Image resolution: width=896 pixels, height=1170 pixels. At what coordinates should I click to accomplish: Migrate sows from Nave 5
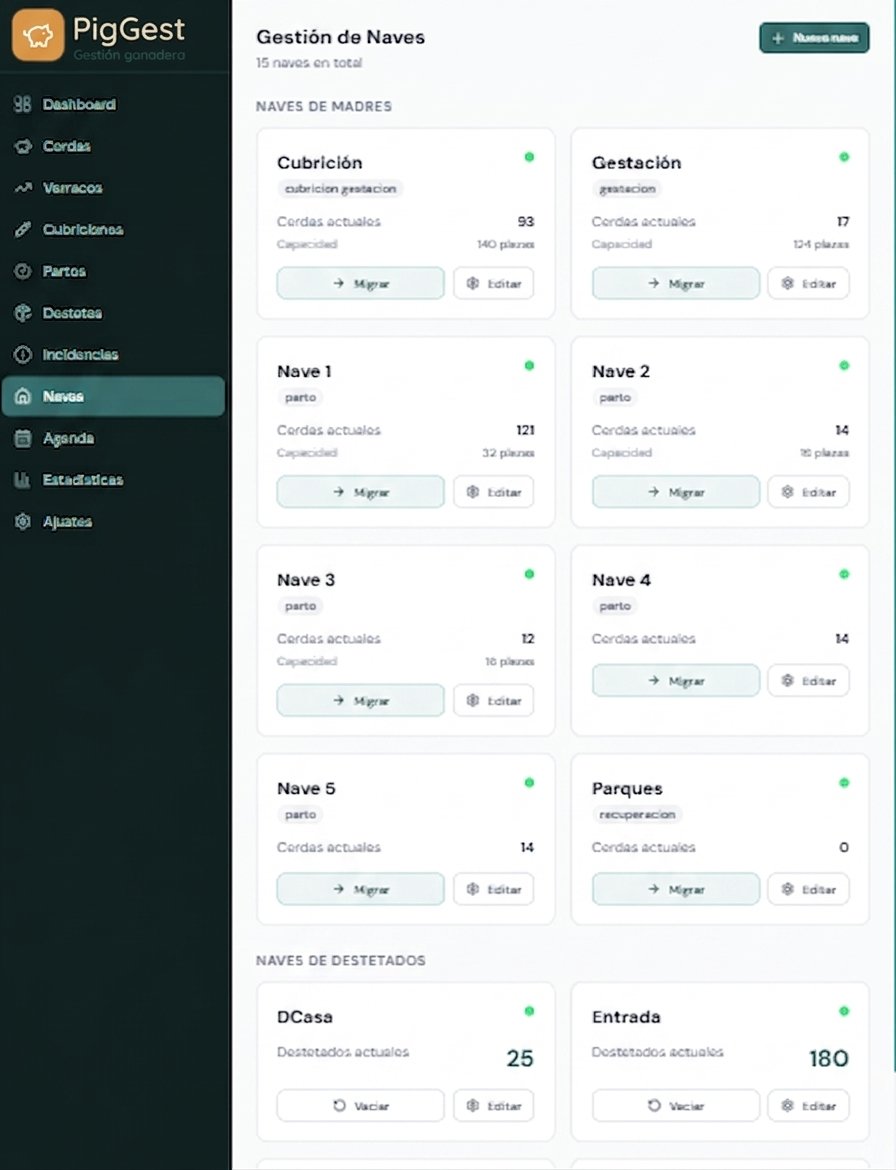click(360, 889)
